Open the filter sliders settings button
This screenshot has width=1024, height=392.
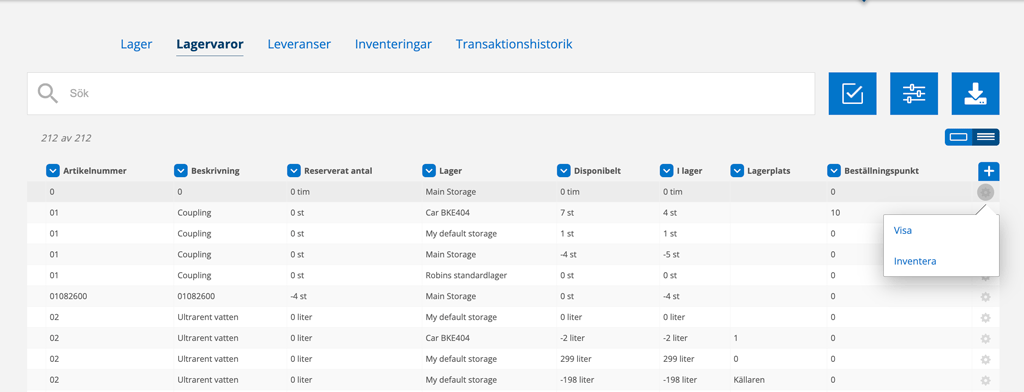tap(914, 93)
